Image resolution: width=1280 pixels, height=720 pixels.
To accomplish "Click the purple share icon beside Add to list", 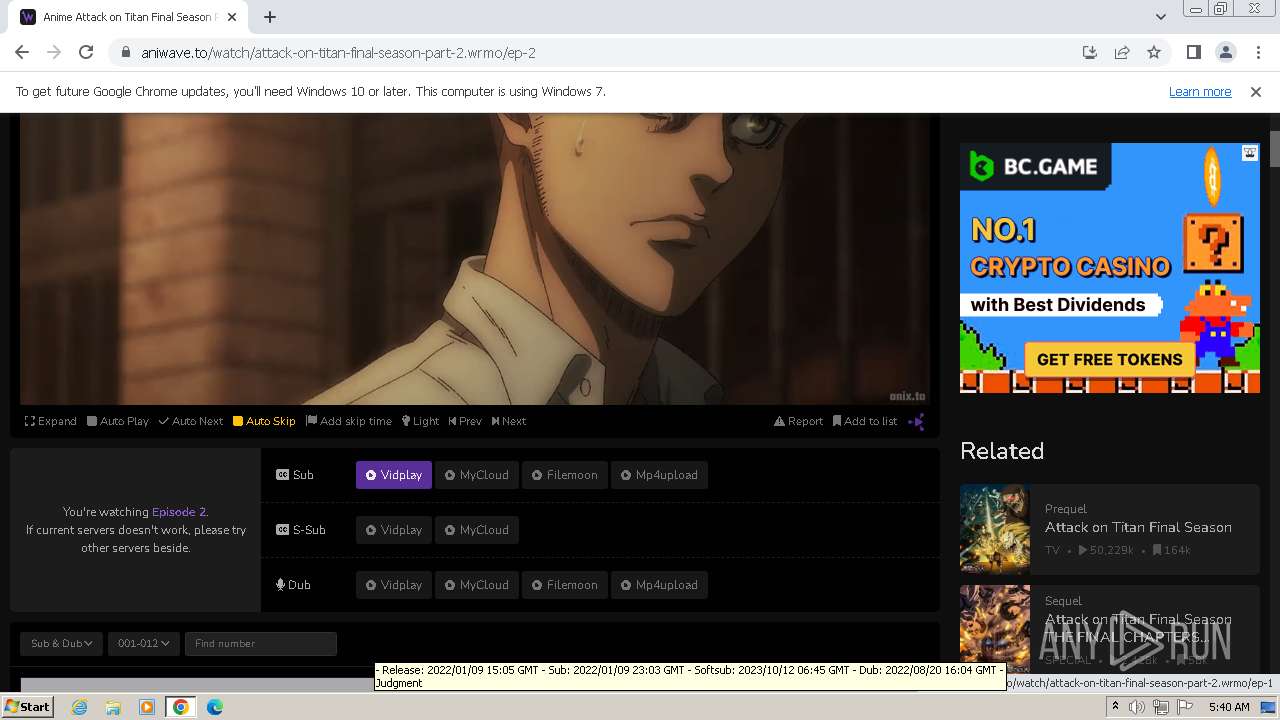I will pos(916,421).
